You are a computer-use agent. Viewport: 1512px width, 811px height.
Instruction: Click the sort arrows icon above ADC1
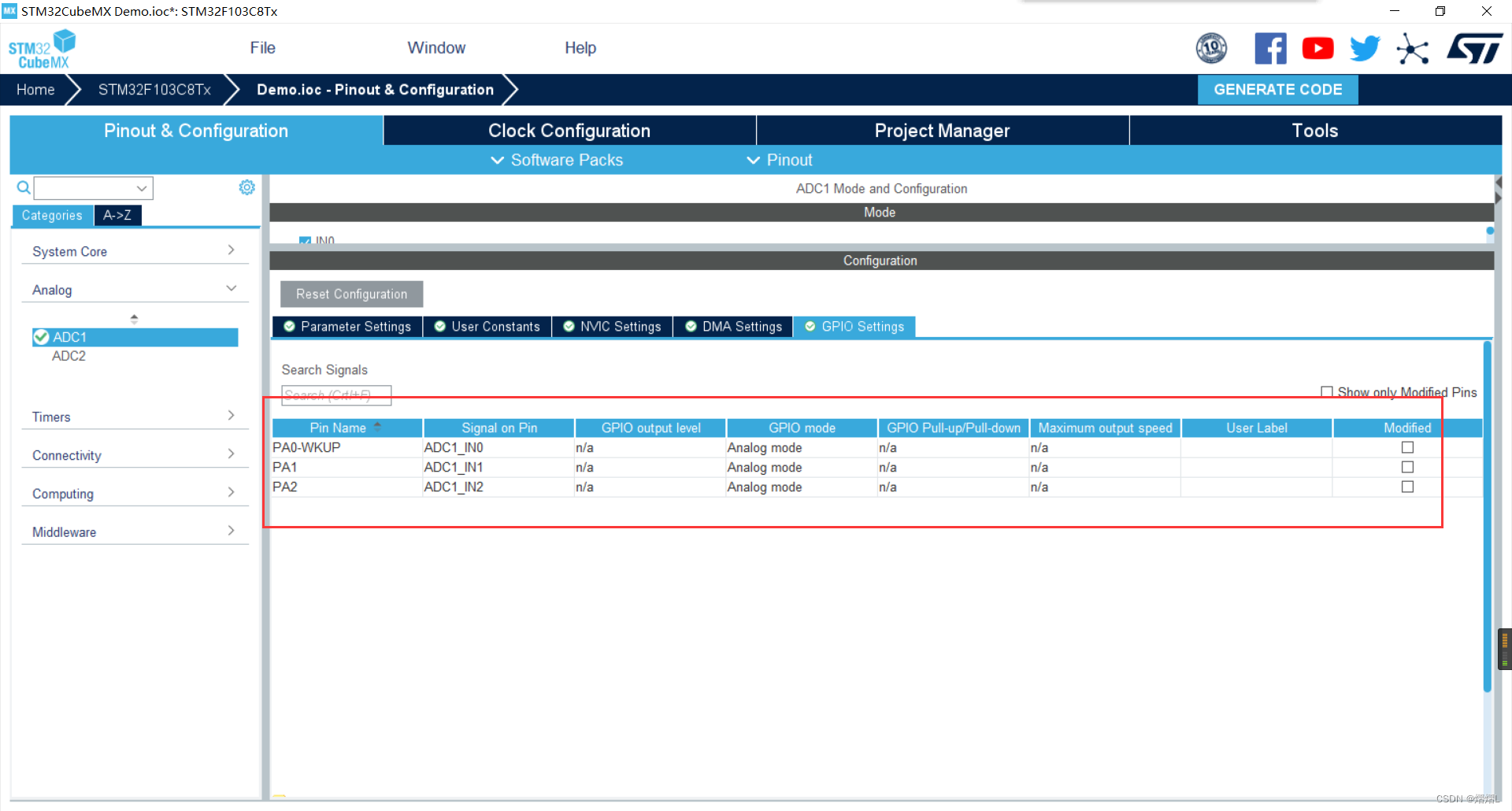click(134, 319)
